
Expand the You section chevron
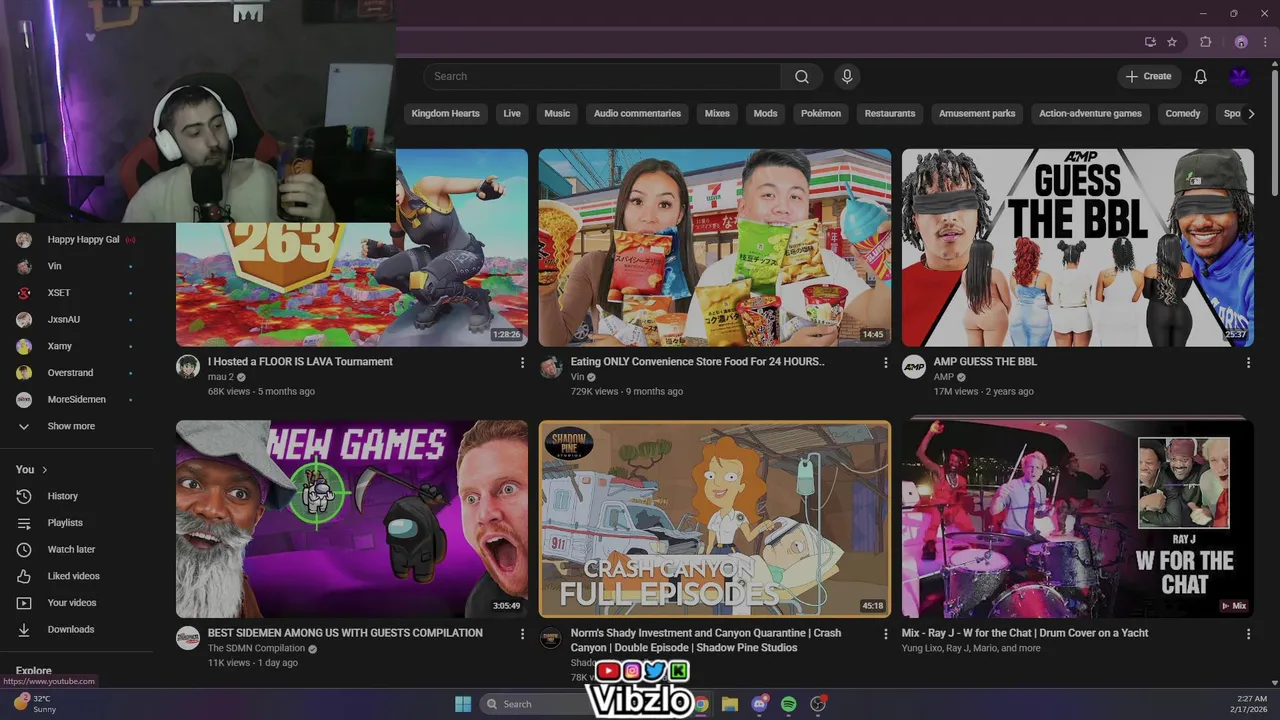click(44, 470)
